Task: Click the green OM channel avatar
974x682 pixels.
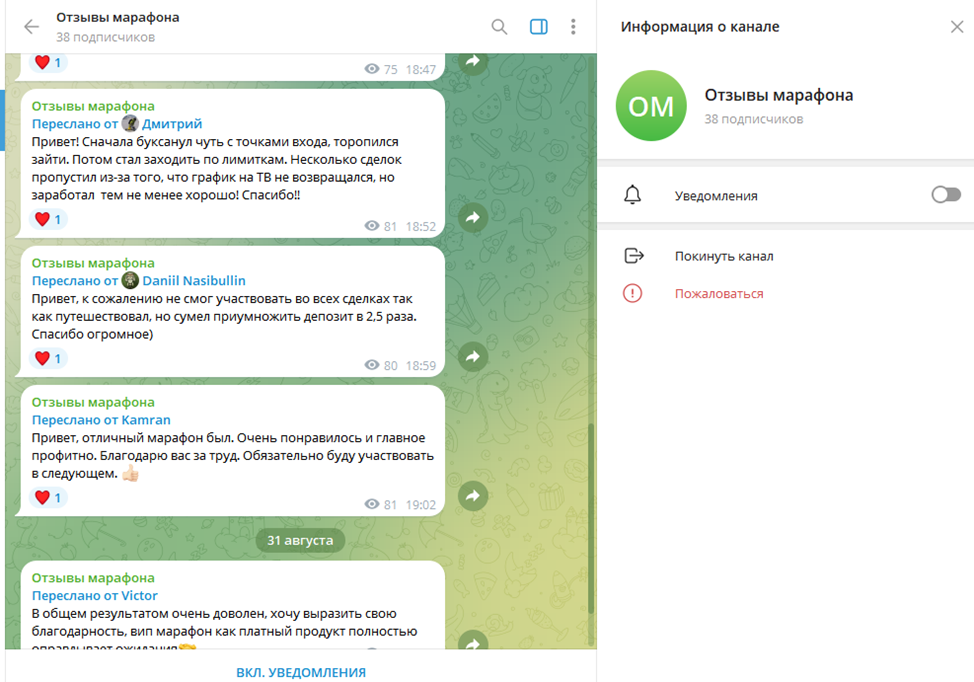Action: pos(651,106)
